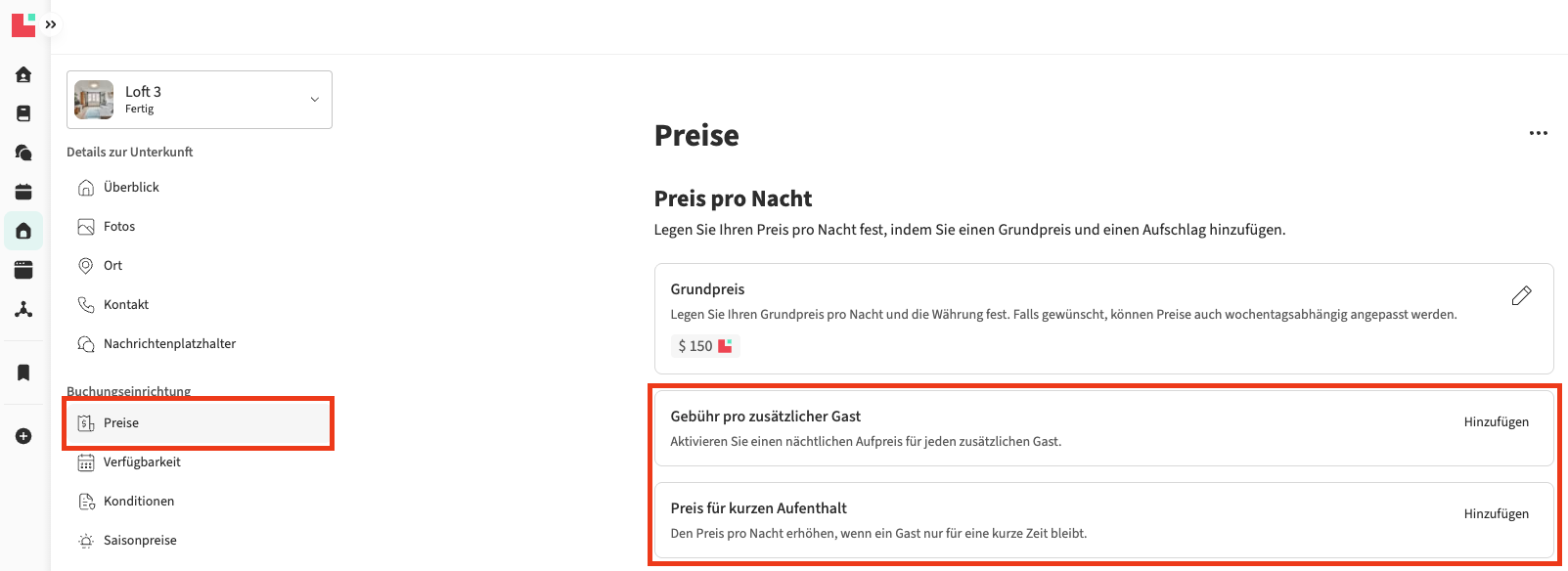Click the Loft 3 thumbnail image
Viewport: 1568px width, 571px height.
[94, 100]
